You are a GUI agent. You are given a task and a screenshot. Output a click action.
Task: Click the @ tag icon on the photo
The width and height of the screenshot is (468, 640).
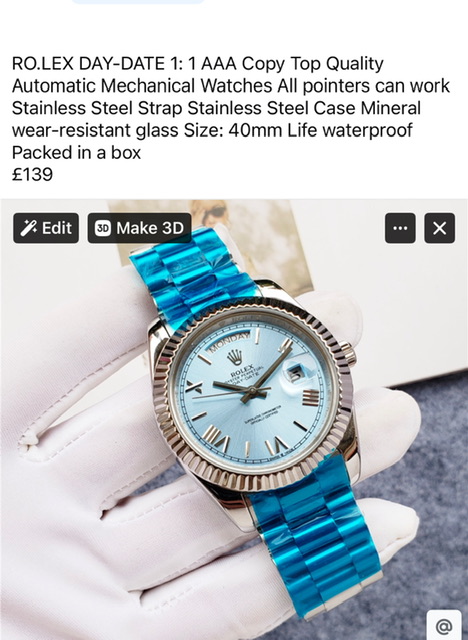(444, 625)
